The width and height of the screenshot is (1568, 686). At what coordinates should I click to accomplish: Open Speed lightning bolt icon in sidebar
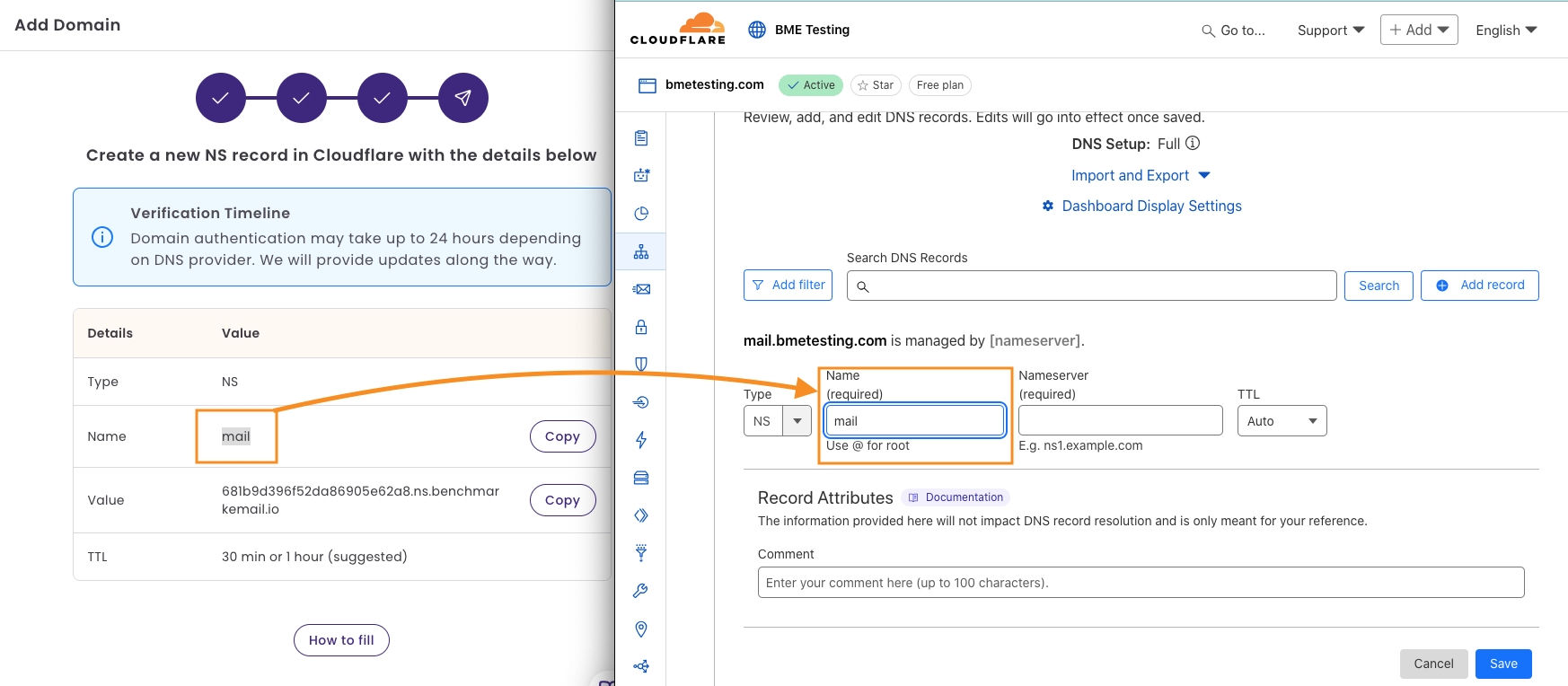[641, 440]
